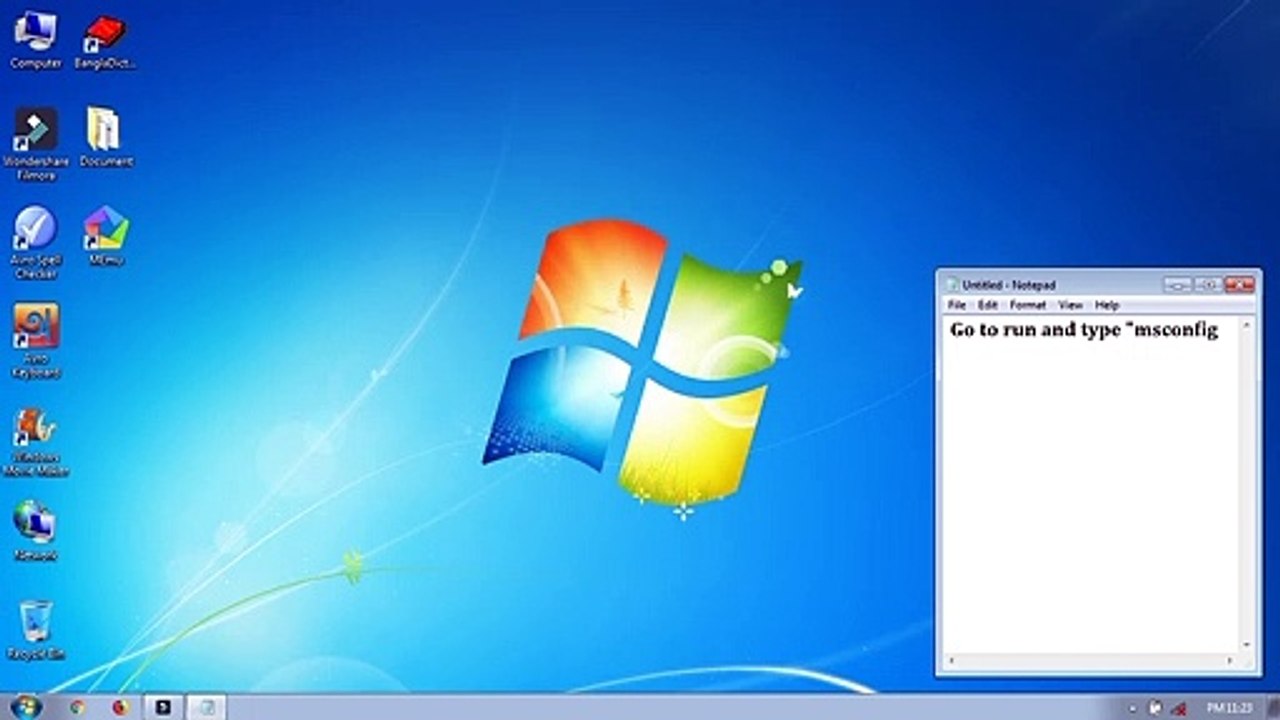Select the Network desktop icon
This screenshot has height=720, width=1280.
tap(35, 531)
